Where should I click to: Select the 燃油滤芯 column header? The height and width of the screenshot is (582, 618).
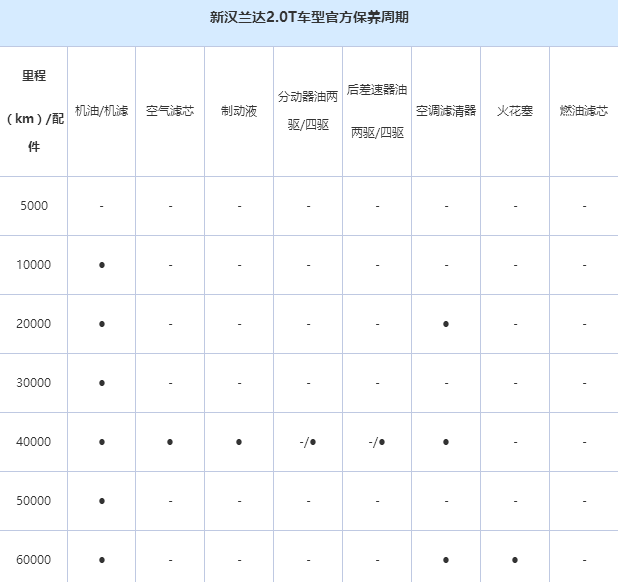pyautogui.click(x=584, y=111)
